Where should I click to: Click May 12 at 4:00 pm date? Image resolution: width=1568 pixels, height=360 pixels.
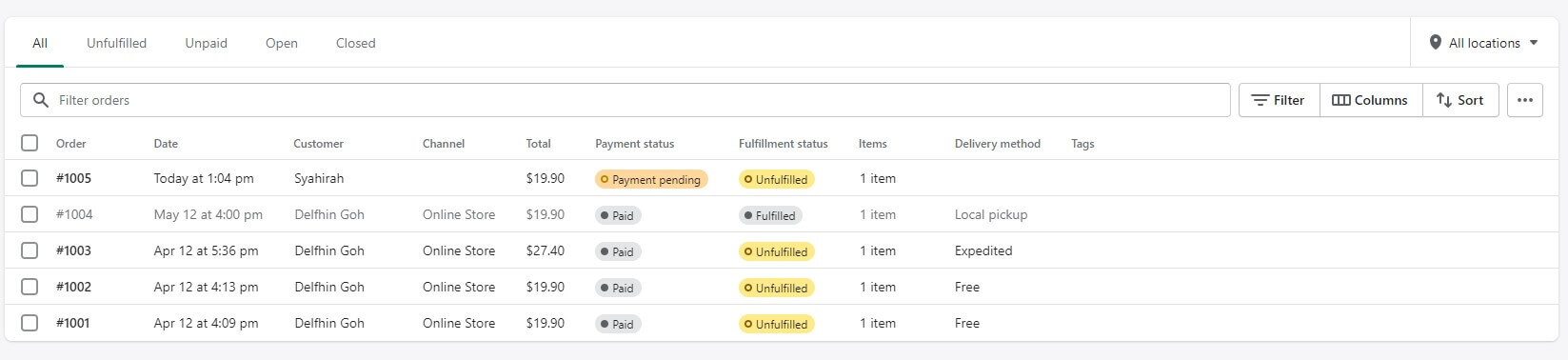208,214
